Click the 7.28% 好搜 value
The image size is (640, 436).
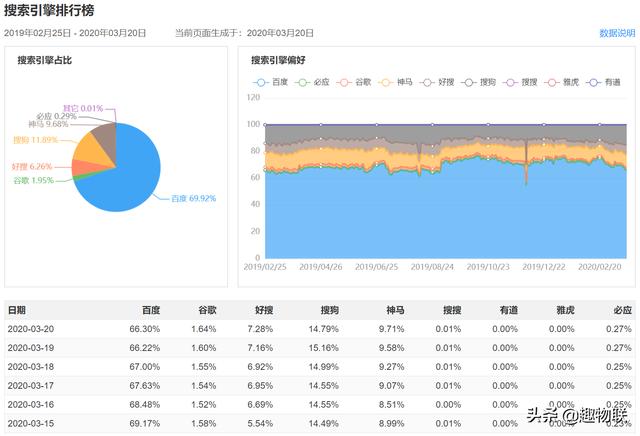coord(260,329)
